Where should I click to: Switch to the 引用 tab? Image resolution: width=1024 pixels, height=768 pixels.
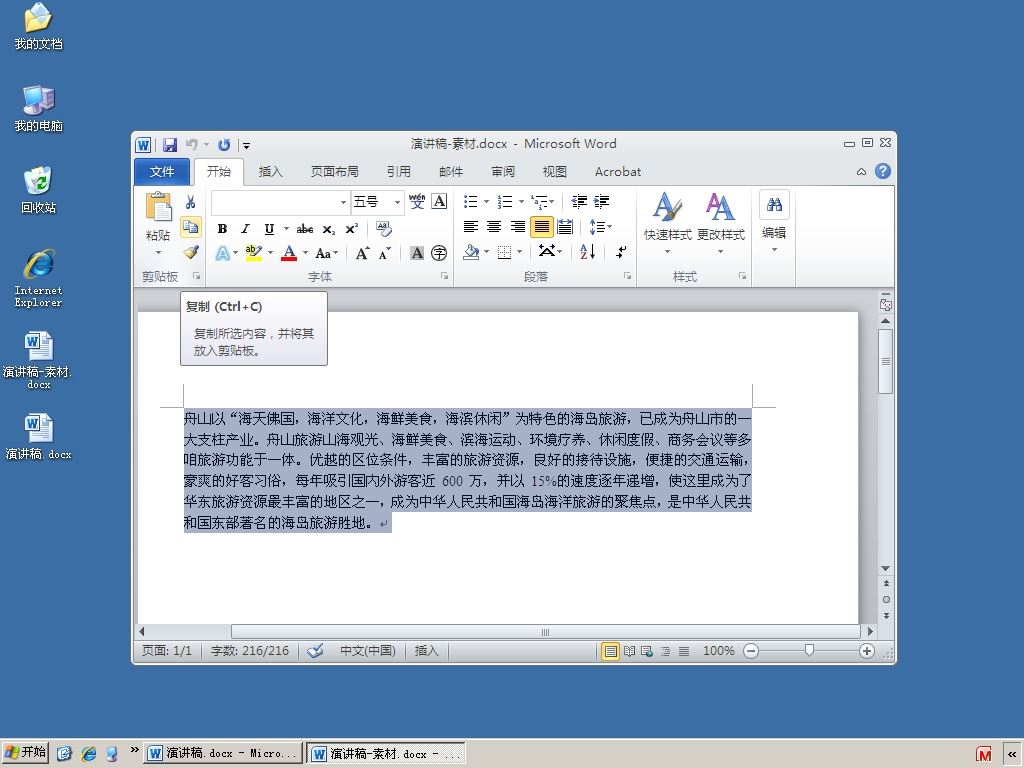click(x=398, y=172)
